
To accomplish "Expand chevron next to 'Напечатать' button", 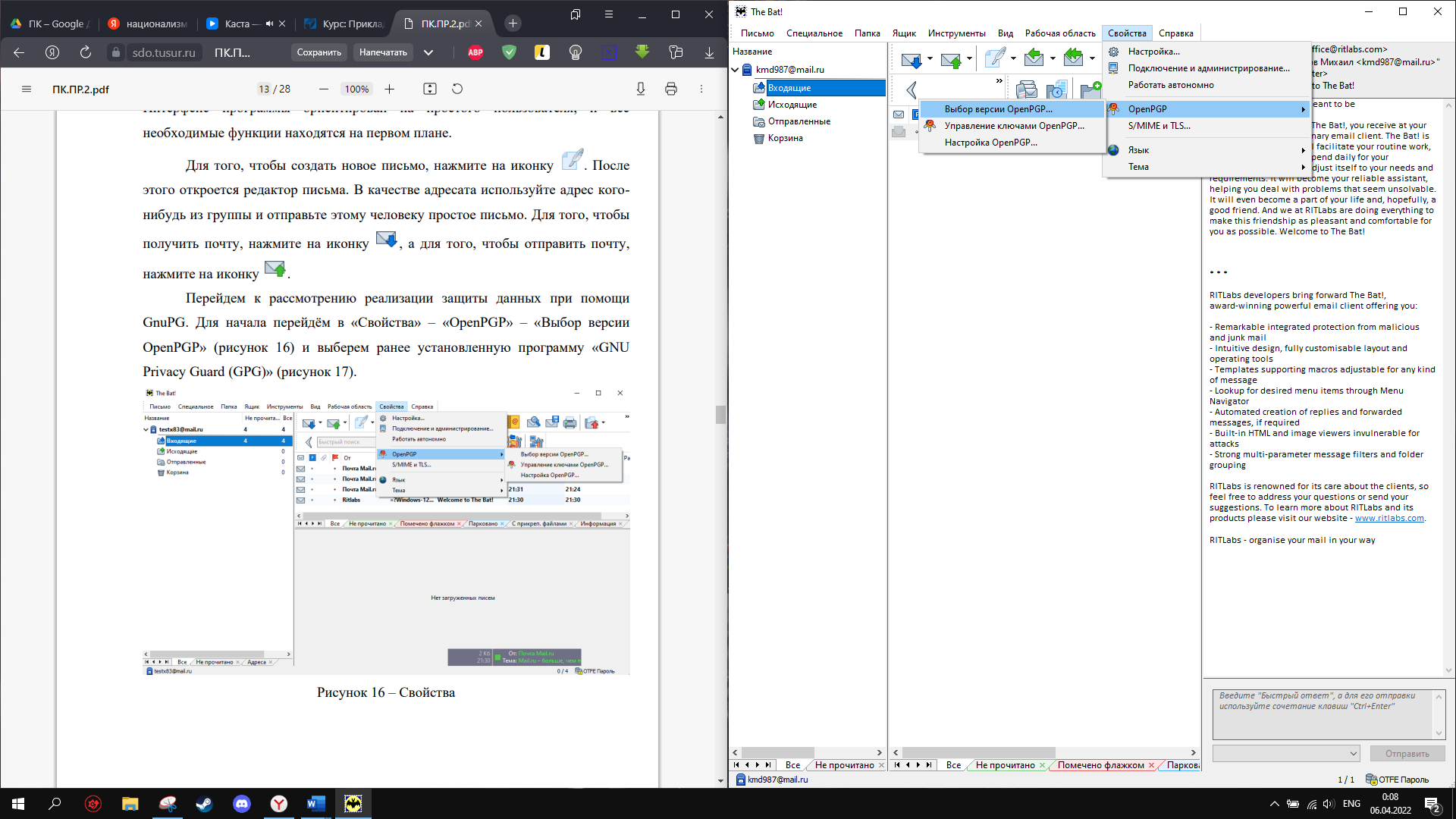I will [x=428, y=52].
